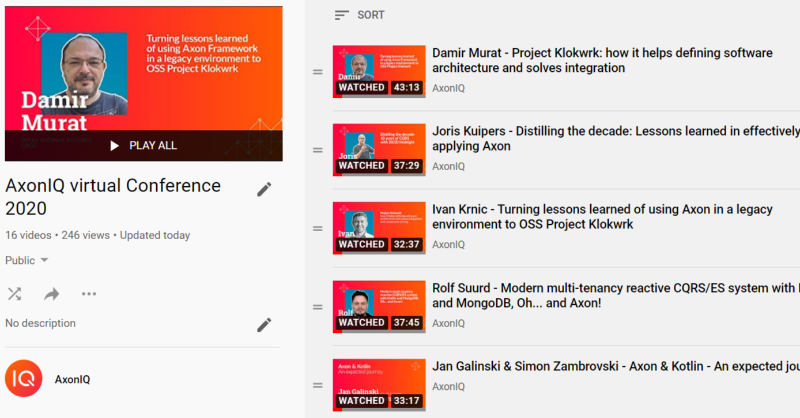Open the 'Rolf Suurd - Modern multi-tenancy' title

(x=616, y=295)
